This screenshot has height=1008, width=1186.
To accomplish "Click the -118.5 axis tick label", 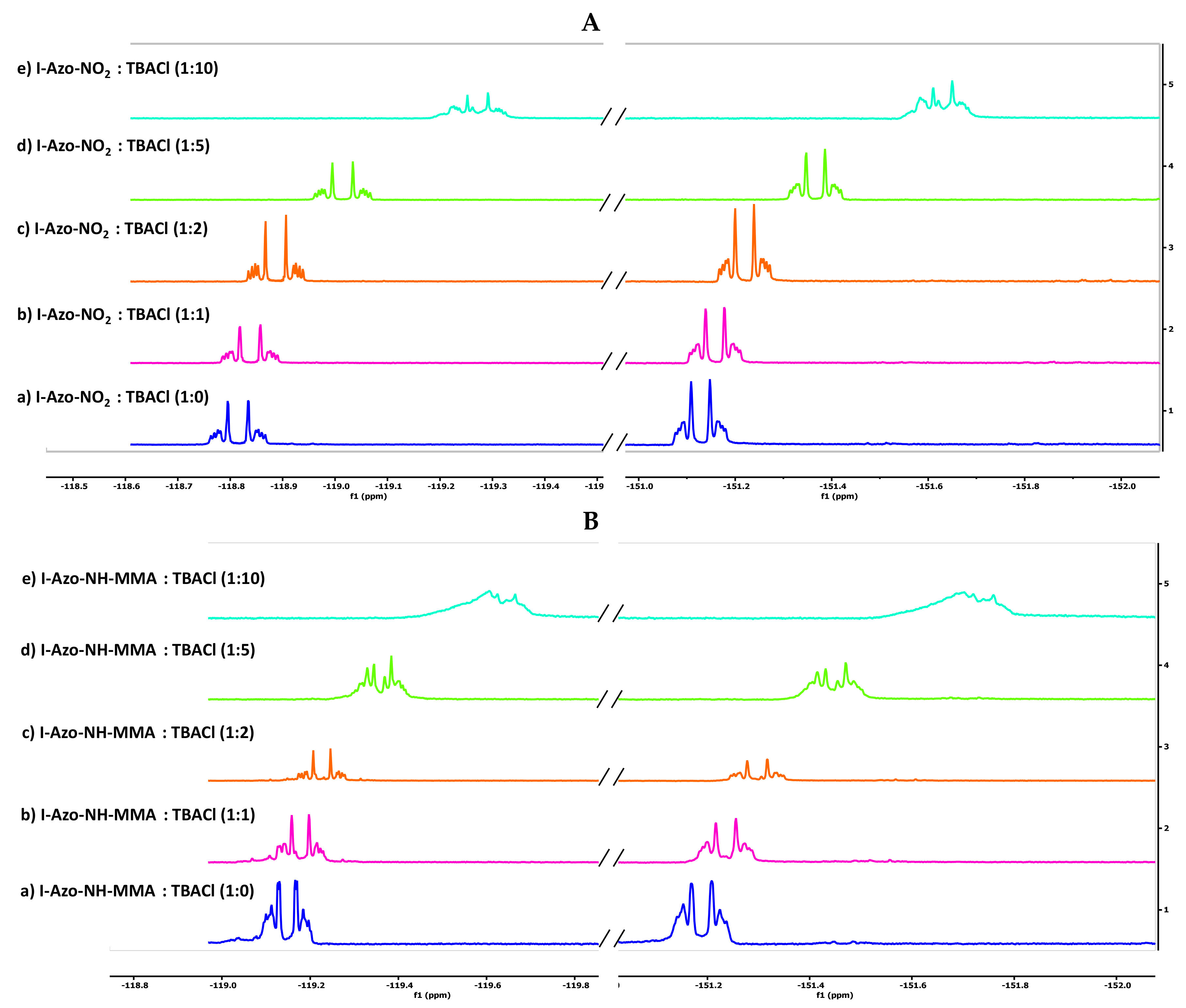I will coord(74,486).
